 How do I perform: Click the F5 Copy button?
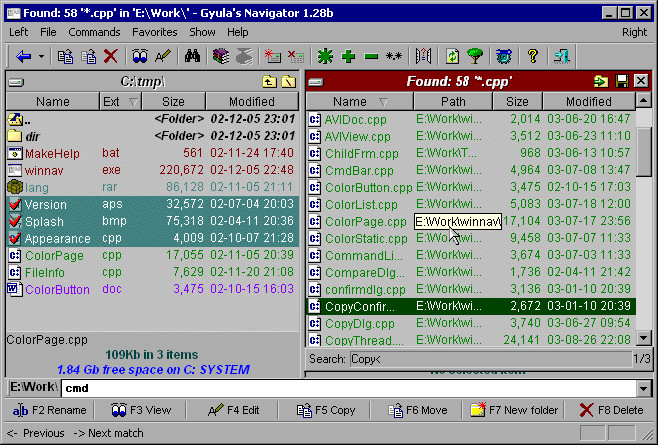(326, 410)
